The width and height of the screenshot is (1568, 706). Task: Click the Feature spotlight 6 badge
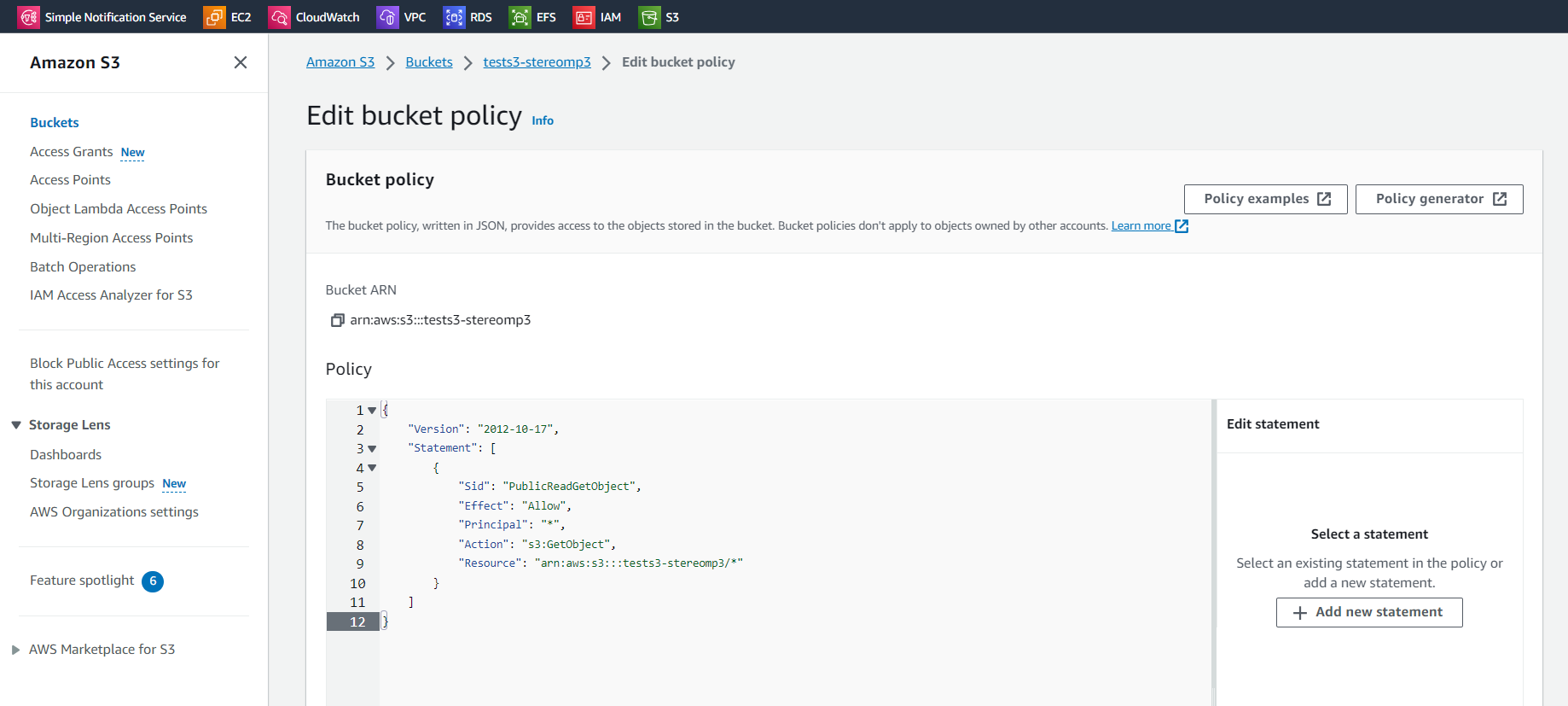(153, 581)
